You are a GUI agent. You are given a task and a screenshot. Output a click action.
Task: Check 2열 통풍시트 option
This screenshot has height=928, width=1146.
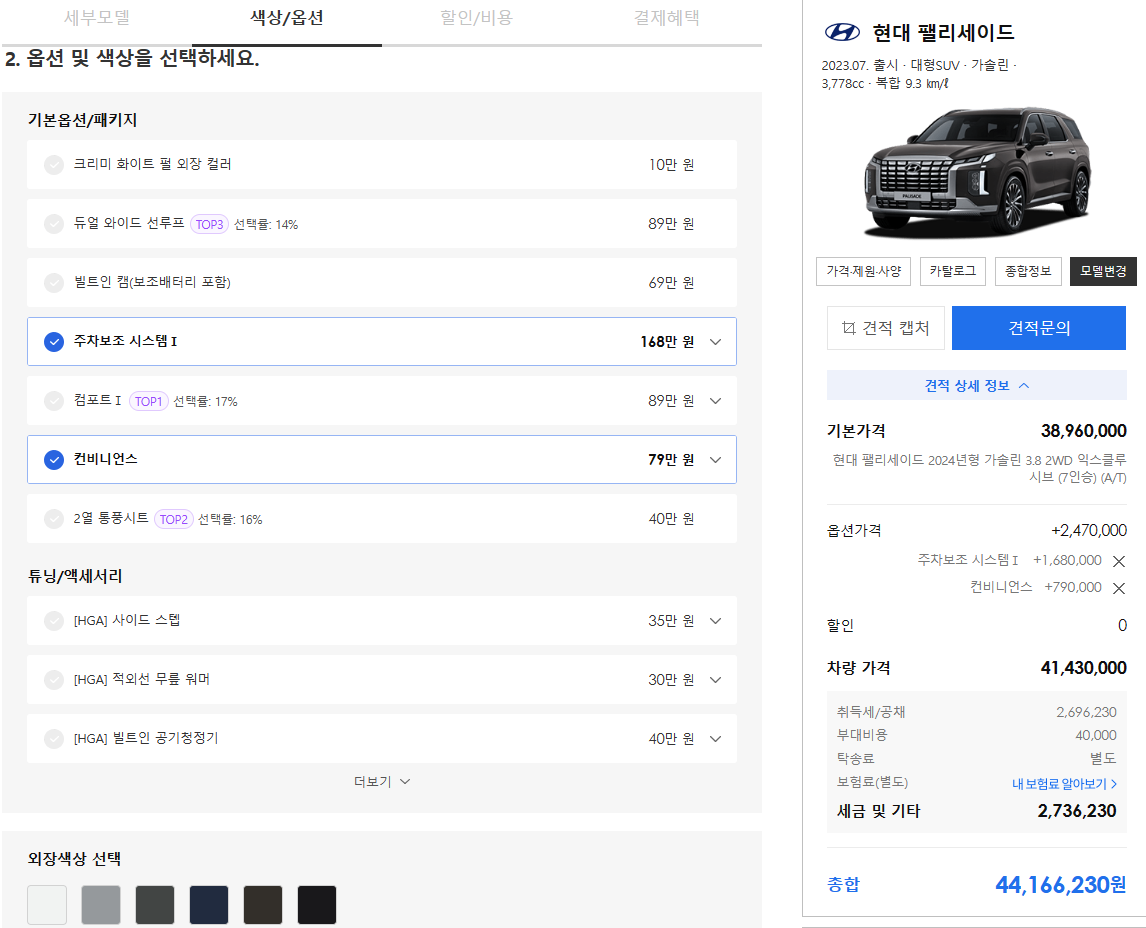[x=53, y=519]
